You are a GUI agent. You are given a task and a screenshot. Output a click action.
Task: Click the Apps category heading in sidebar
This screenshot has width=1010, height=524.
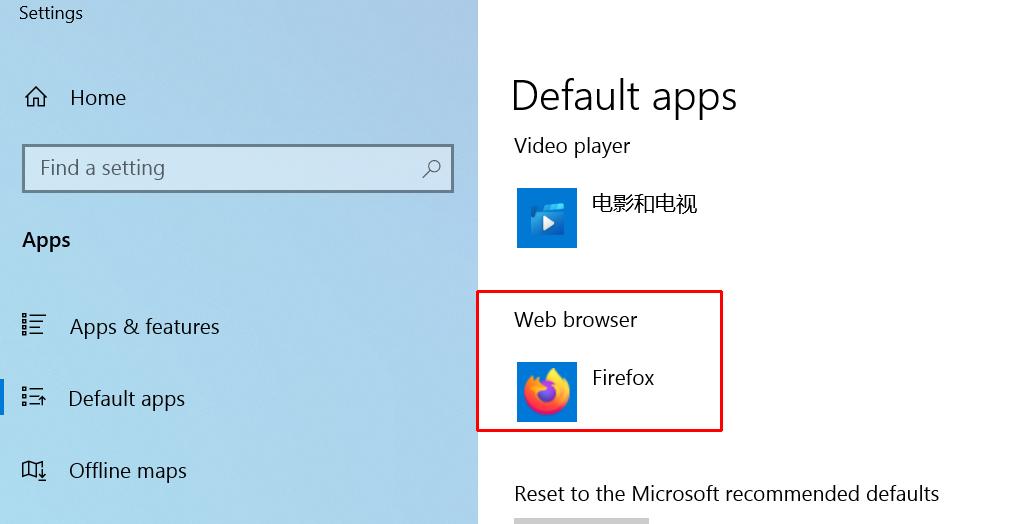pos(46,240)
